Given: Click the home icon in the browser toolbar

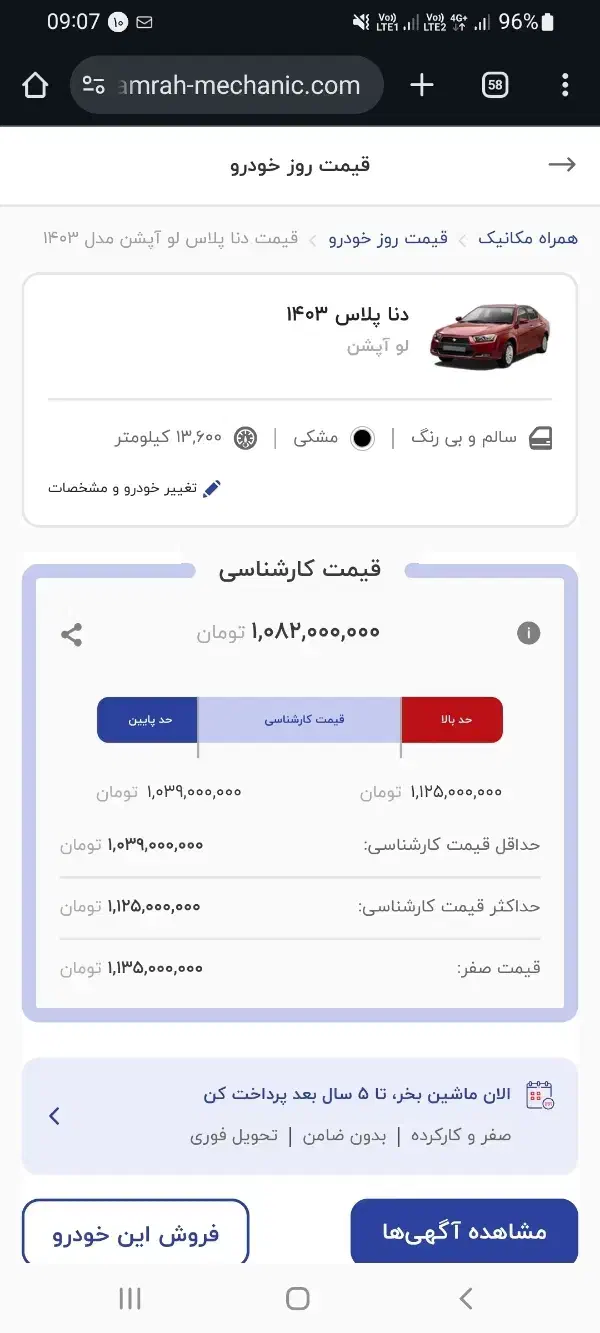Looking at the screenshot, I should tap(34, 85).
